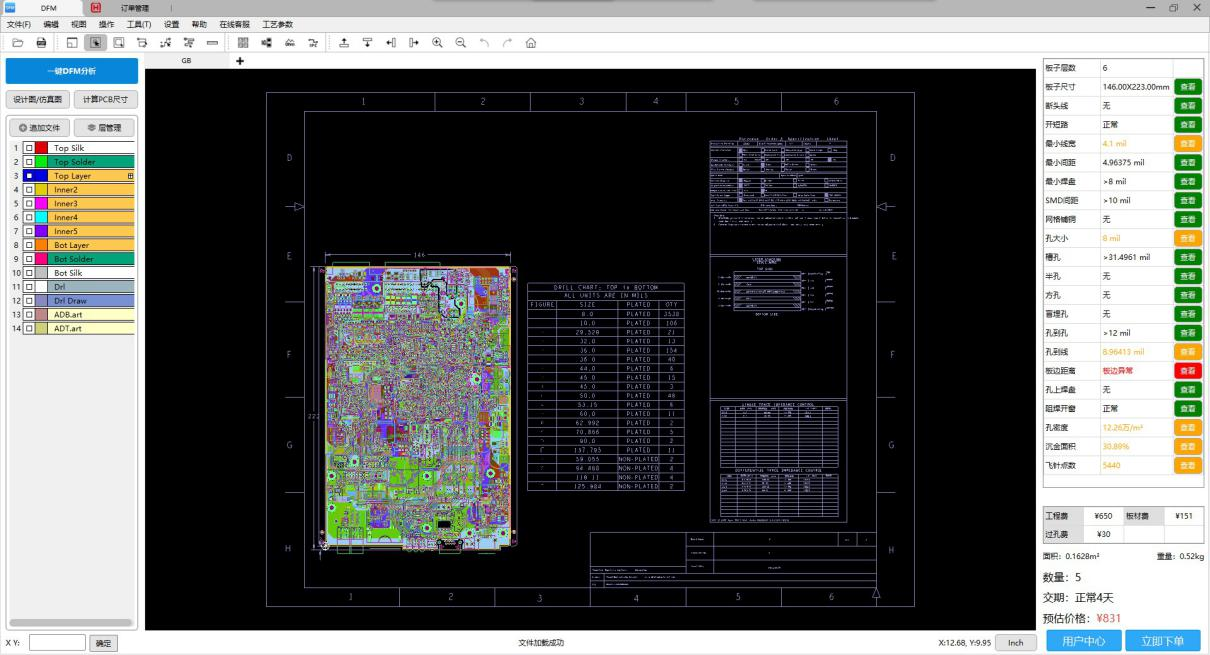Click the Top Solder green color swatch

pos(42,162)
